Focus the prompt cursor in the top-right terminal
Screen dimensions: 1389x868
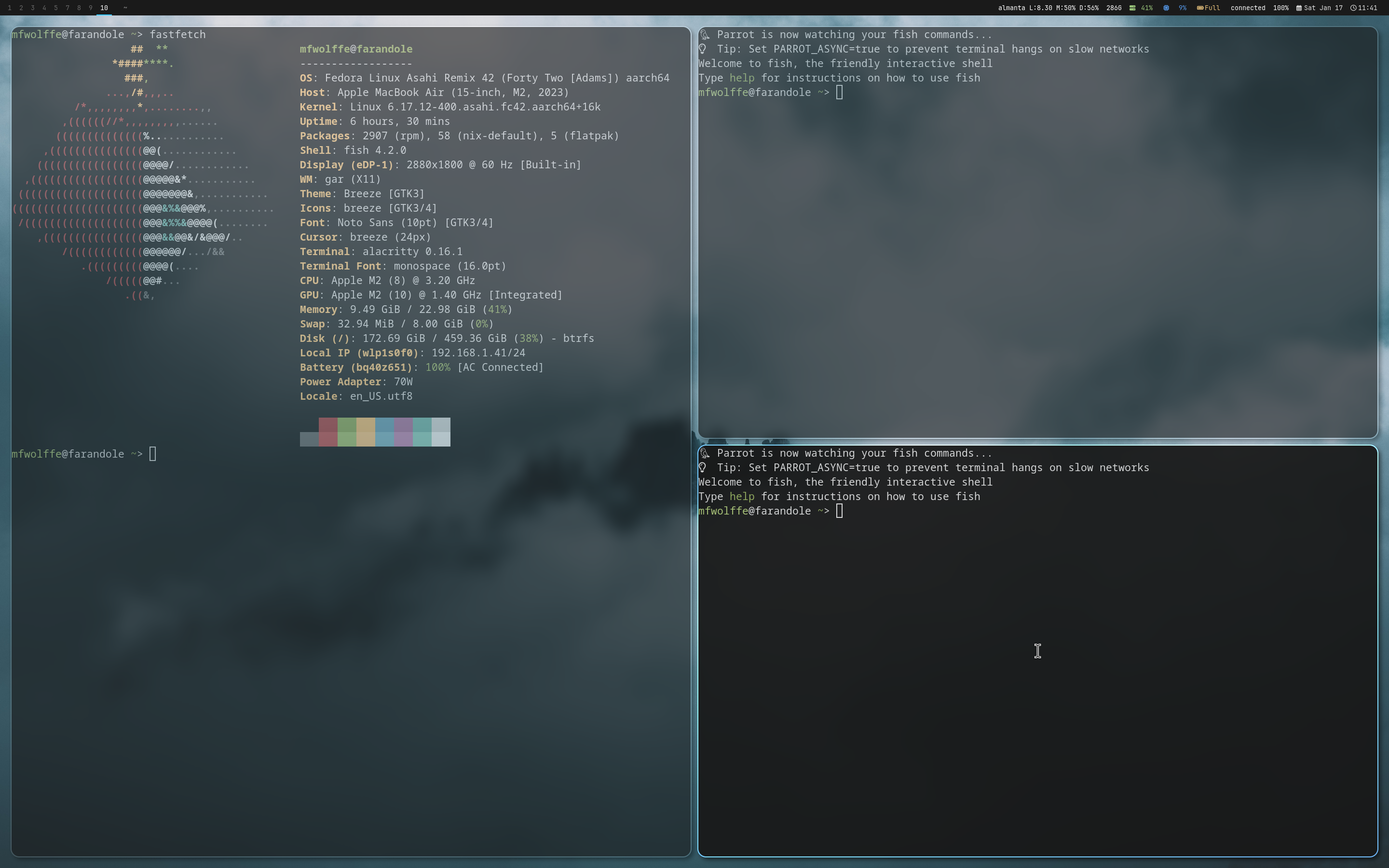click(839, 93)
